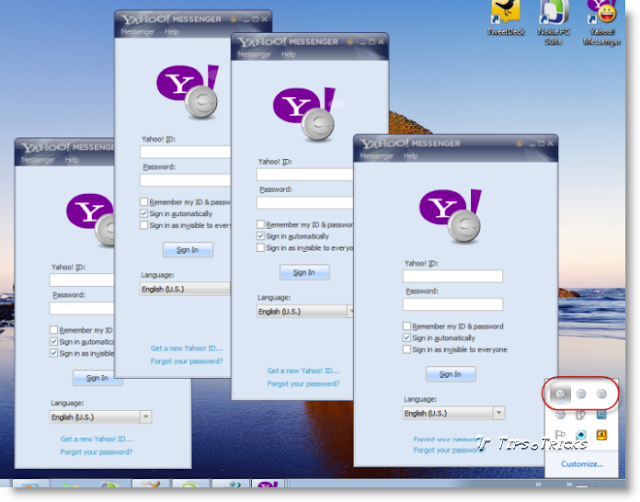Click the device plug icon in the tray popup
The height and width of the screenshot is (502, 640).
pos(580,415)
